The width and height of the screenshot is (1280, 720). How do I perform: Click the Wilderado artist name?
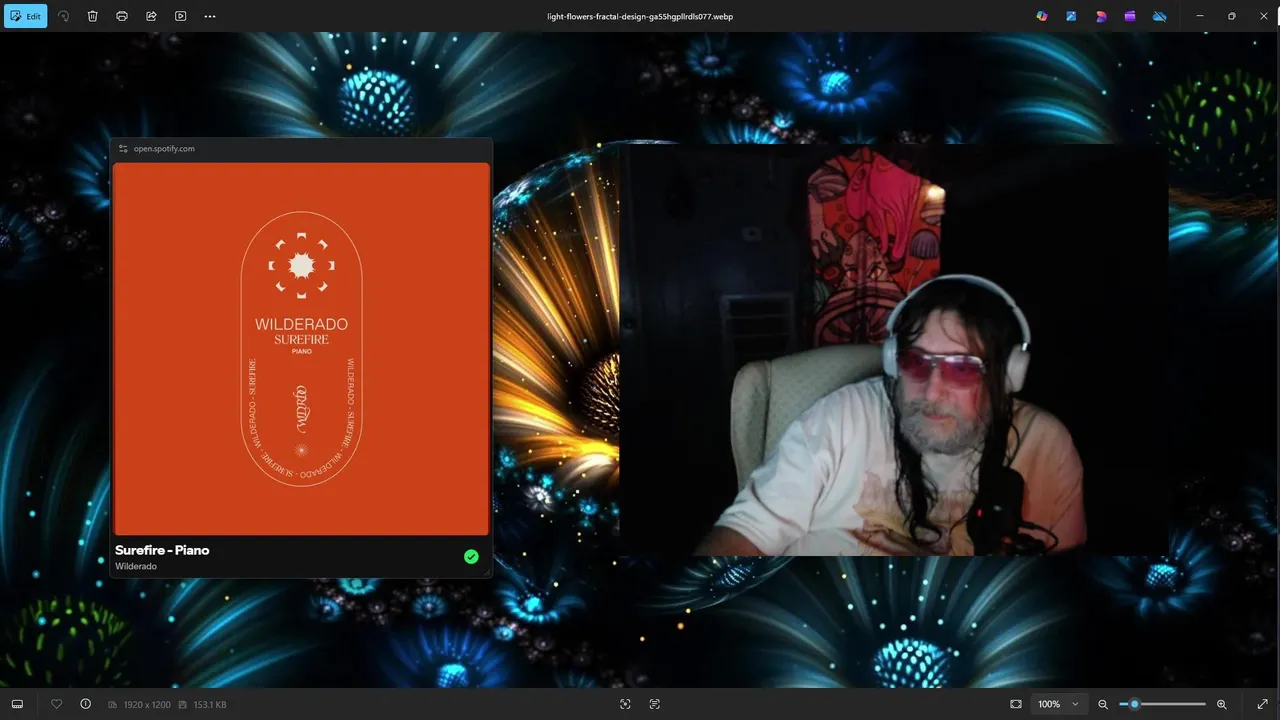click(x=136, y=566)
